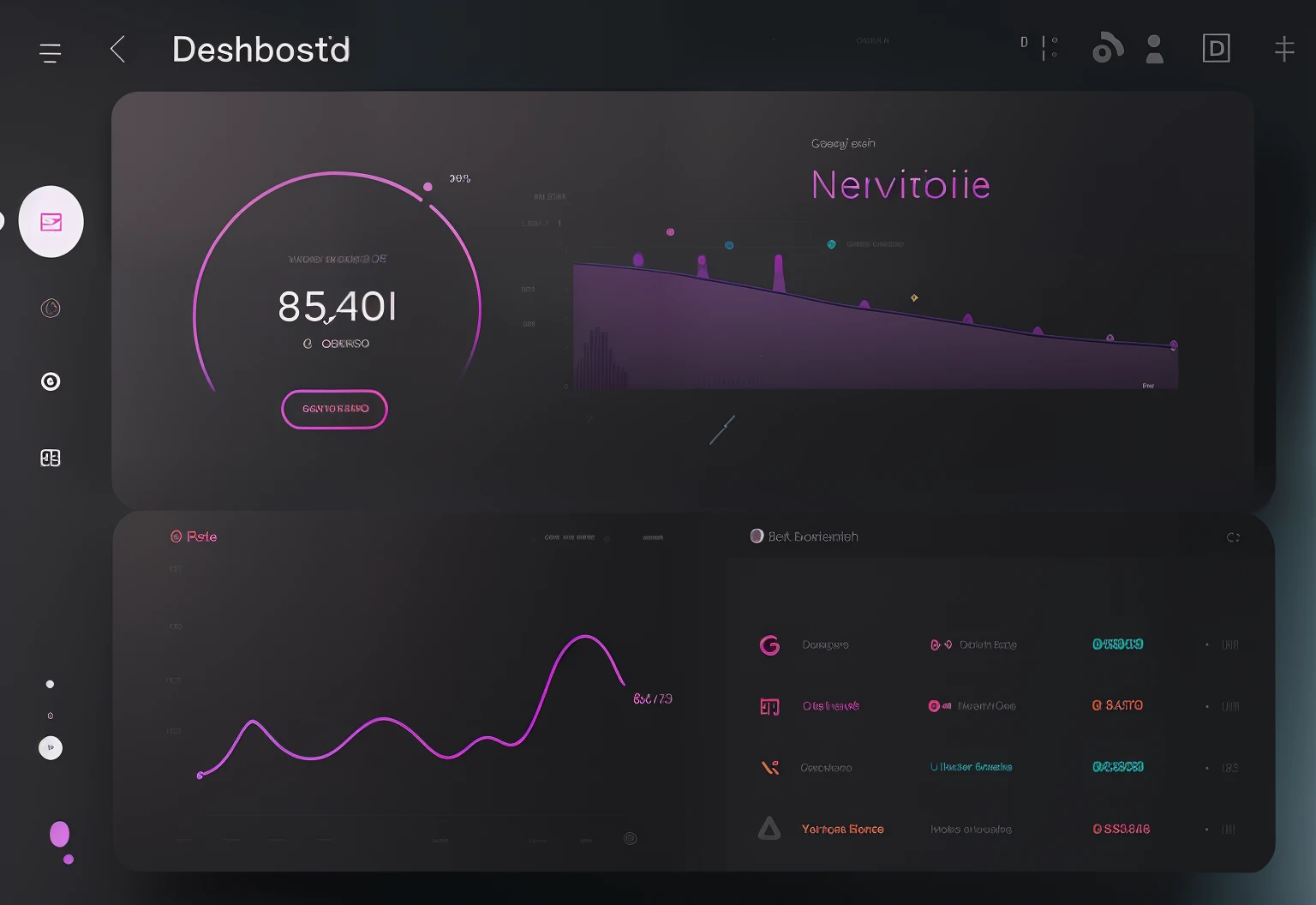Open the book layout icon in the sidebar
The width and height of the screenshot is (1316, 905).
(51, 458)
